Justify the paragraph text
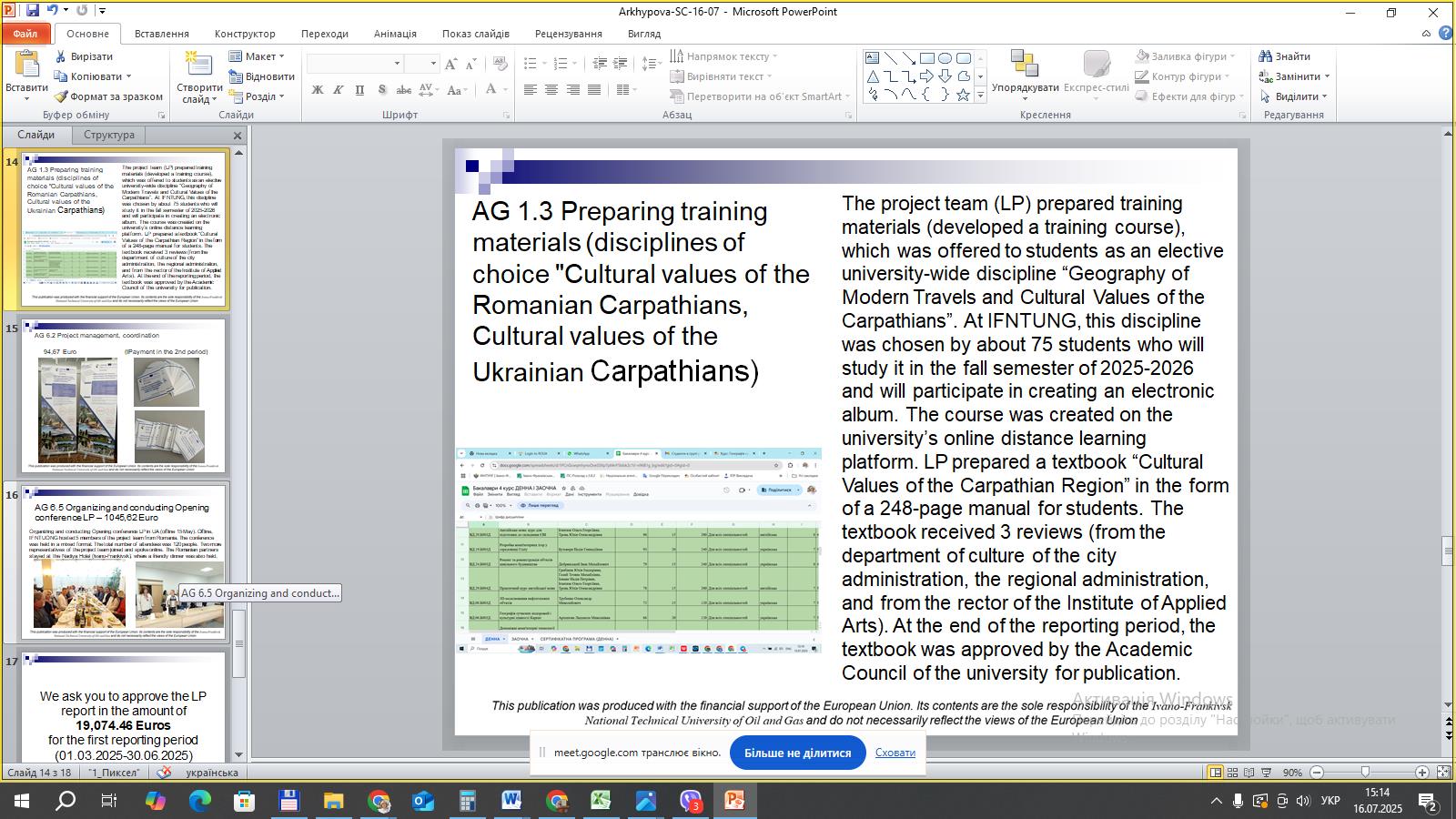The image size is (1456, 819). coord(593,89)
